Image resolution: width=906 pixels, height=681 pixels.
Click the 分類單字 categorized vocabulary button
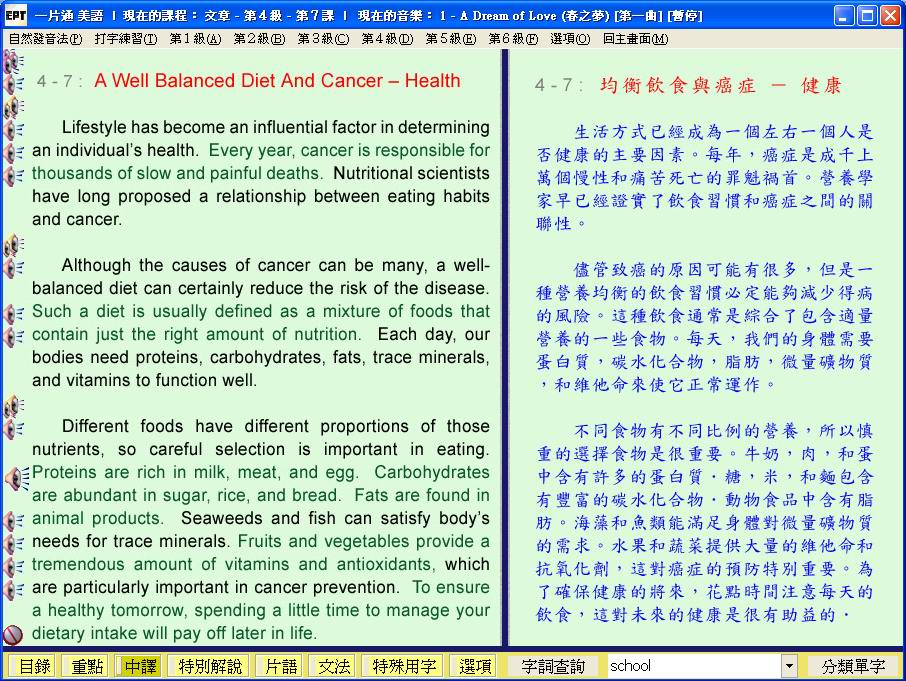coord(853,666)
